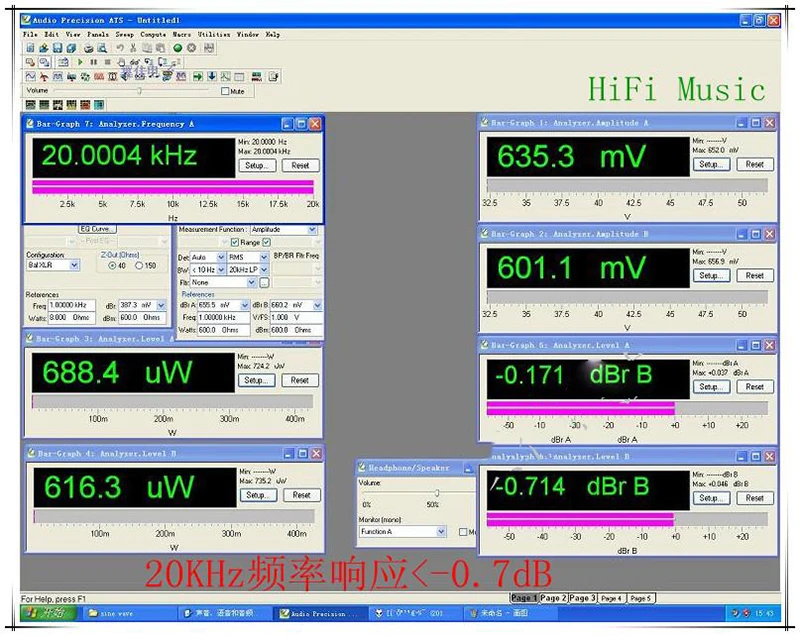This screenshot has height=636, width=800.
Task: Open the dBr A units dropdown
Action: pos(244,305)
